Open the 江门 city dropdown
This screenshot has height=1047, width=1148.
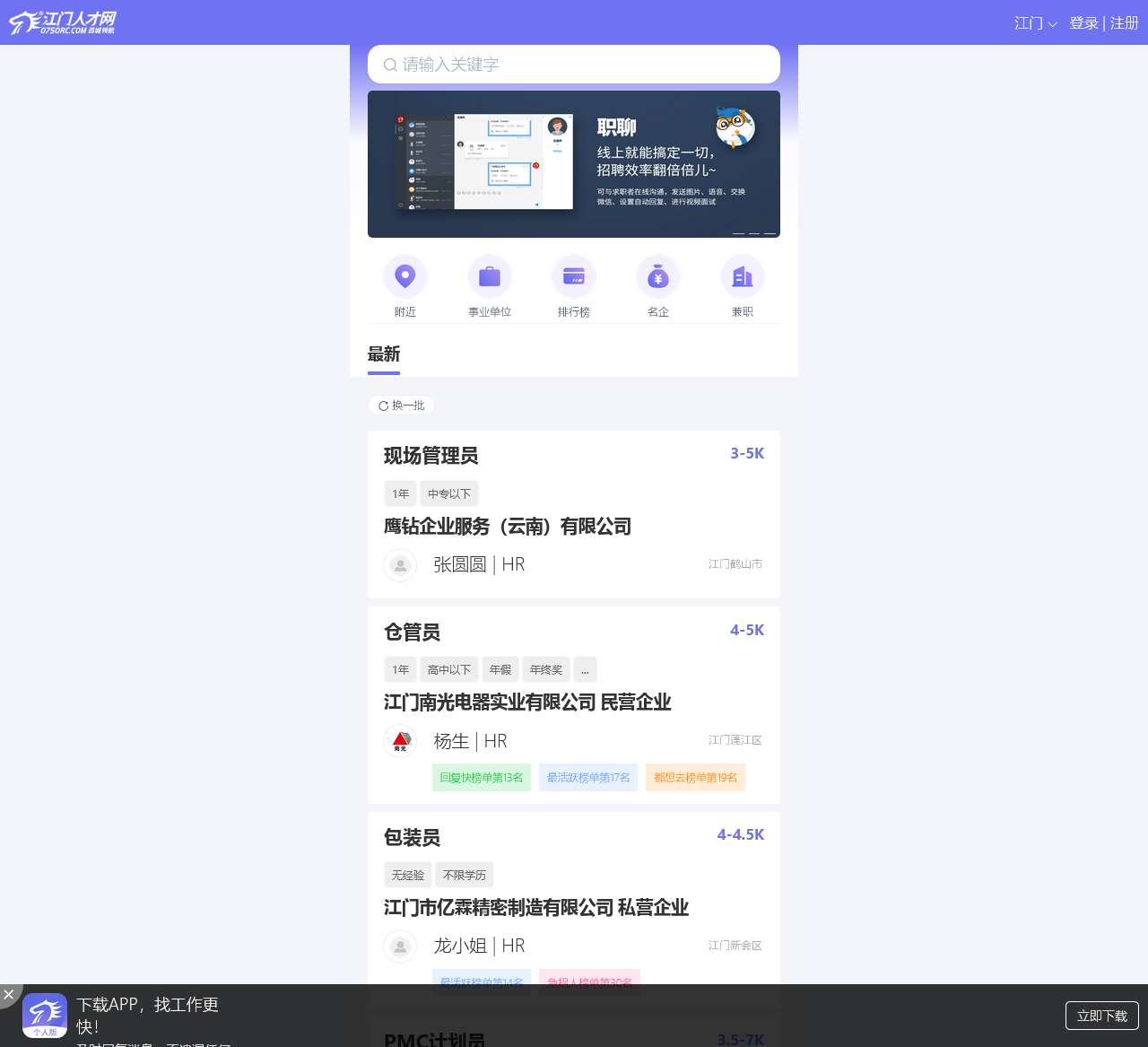click(1036, 23)
